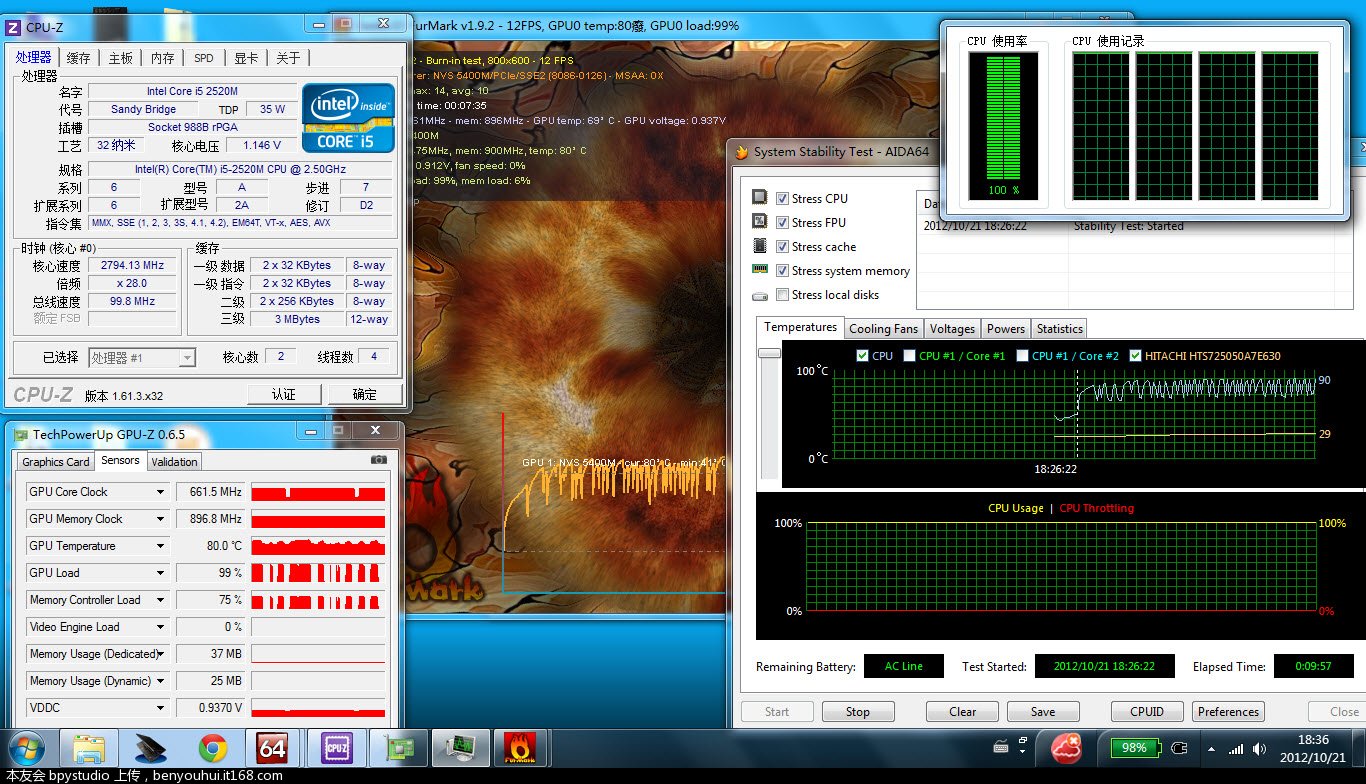The height and width of the screenshot is (784, 1366).
Task: Click the AIDA64 CPUID button
Action: [1147, 712]
